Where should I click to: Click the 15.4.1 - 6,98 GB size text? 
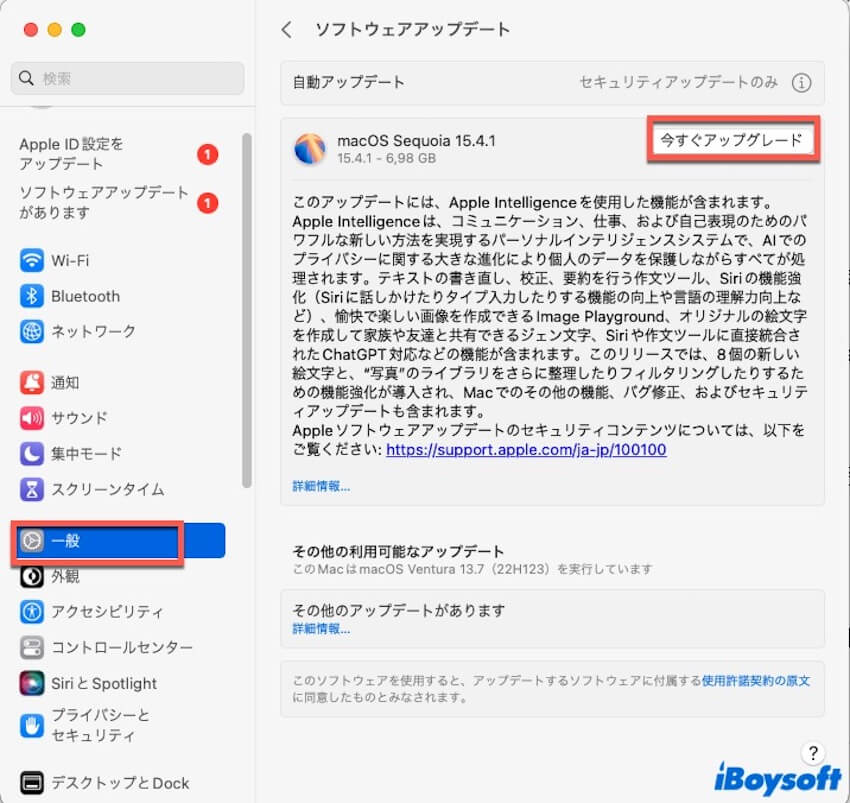coord(387,158)
